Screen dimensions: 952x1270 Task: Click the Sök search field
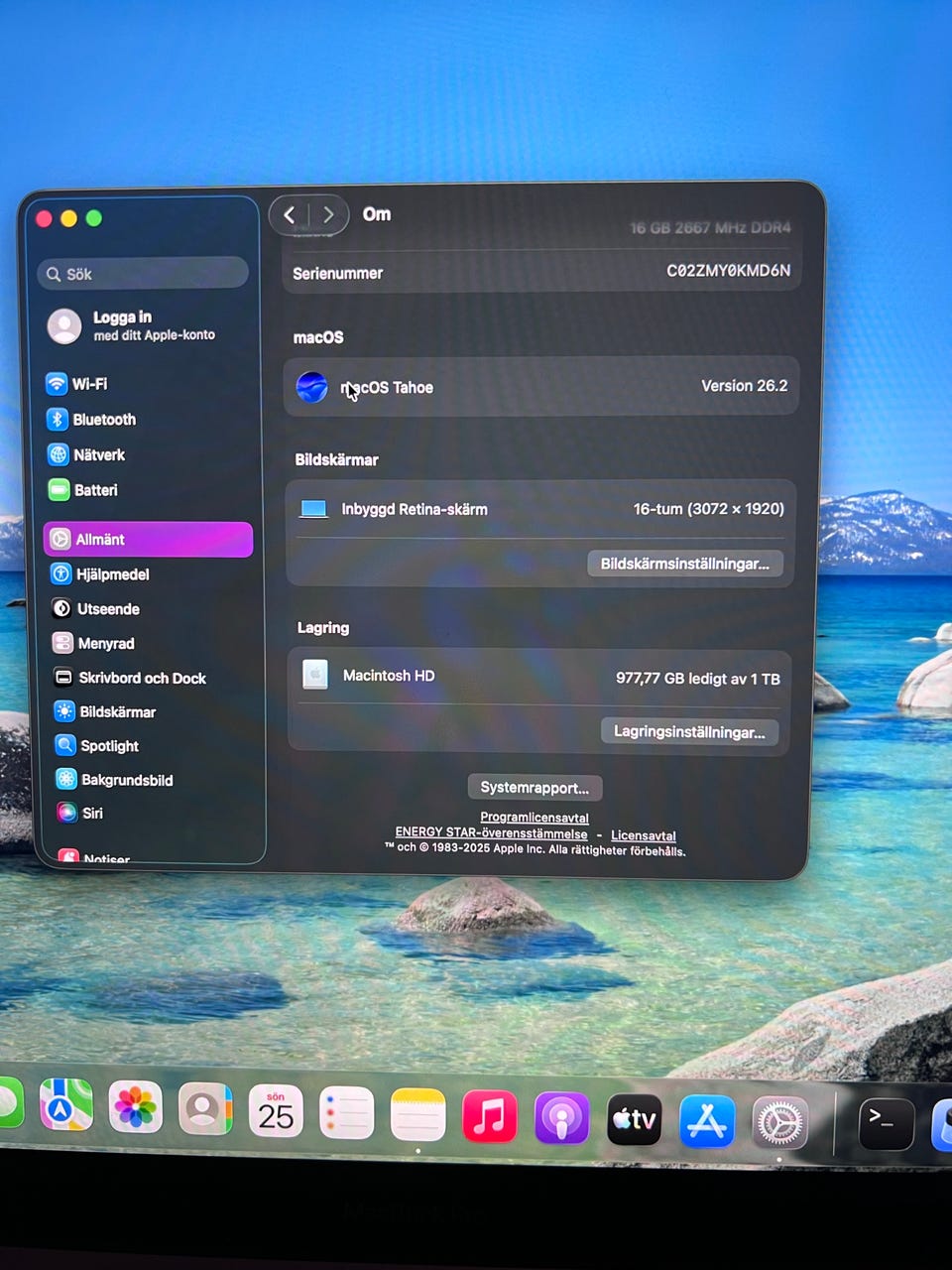[144, 274]
